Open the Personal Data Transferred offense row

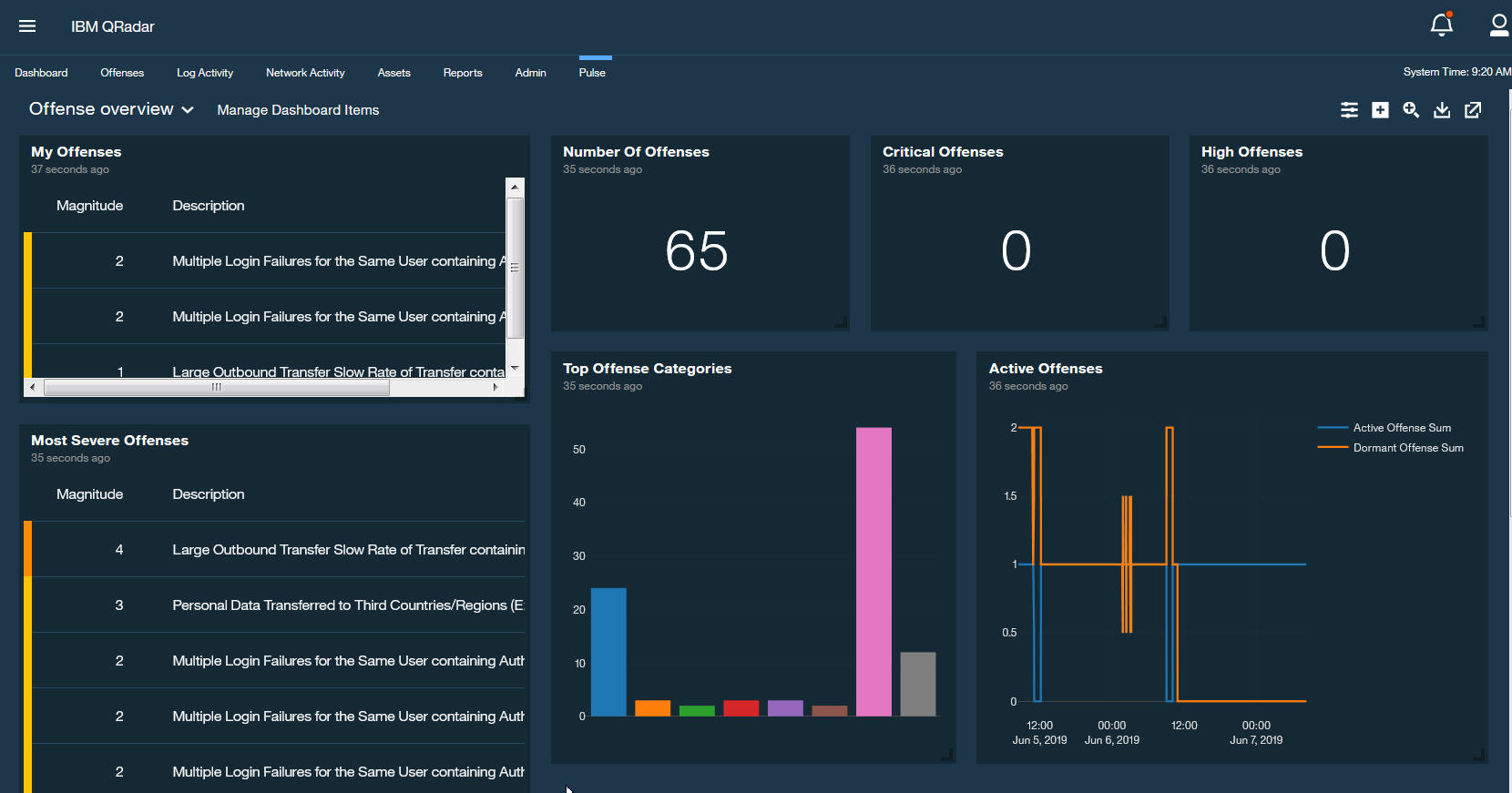point(348,605)
